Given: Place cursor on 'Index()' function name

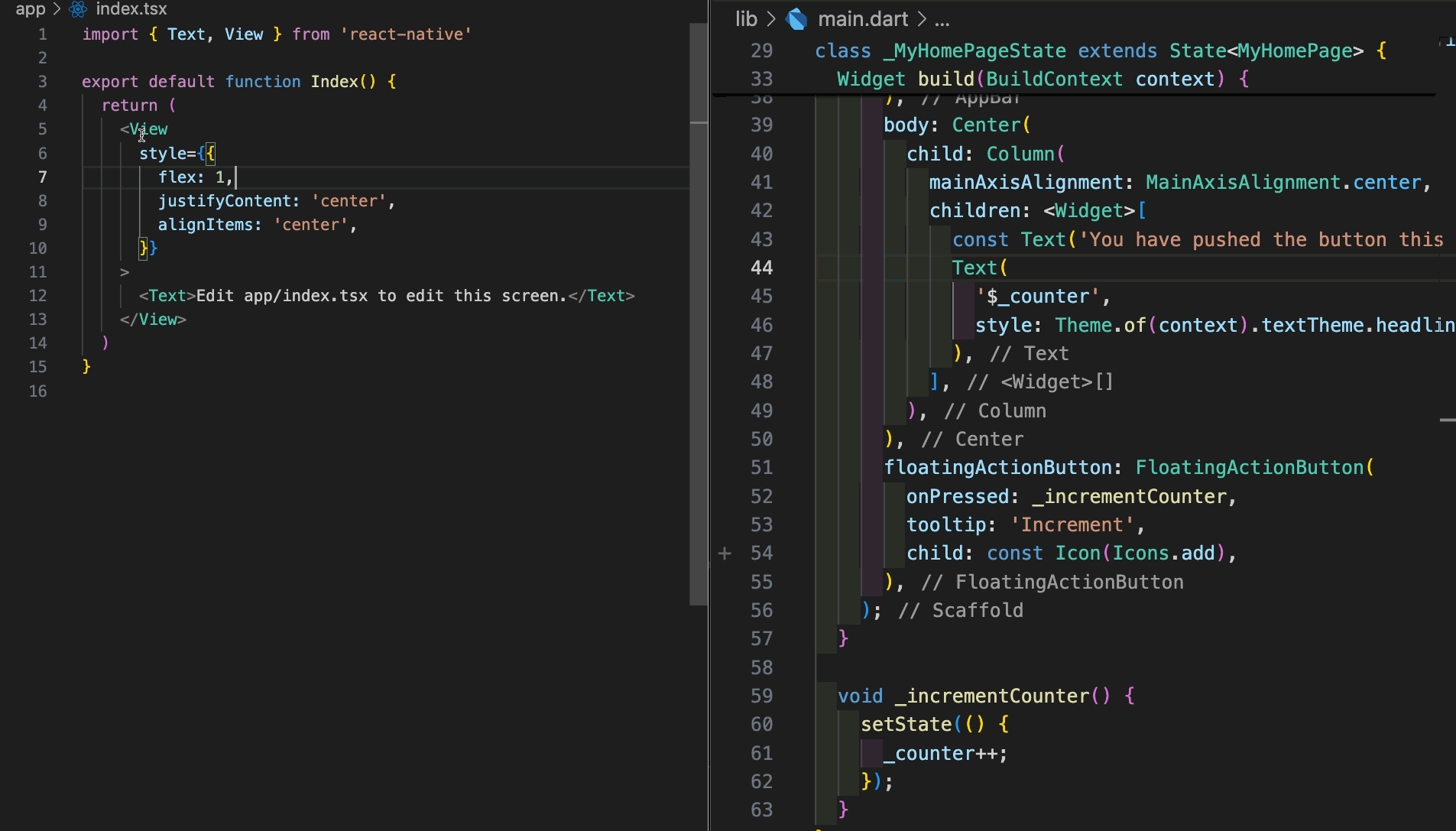Looking at the screenshot, I should point(343,82).
